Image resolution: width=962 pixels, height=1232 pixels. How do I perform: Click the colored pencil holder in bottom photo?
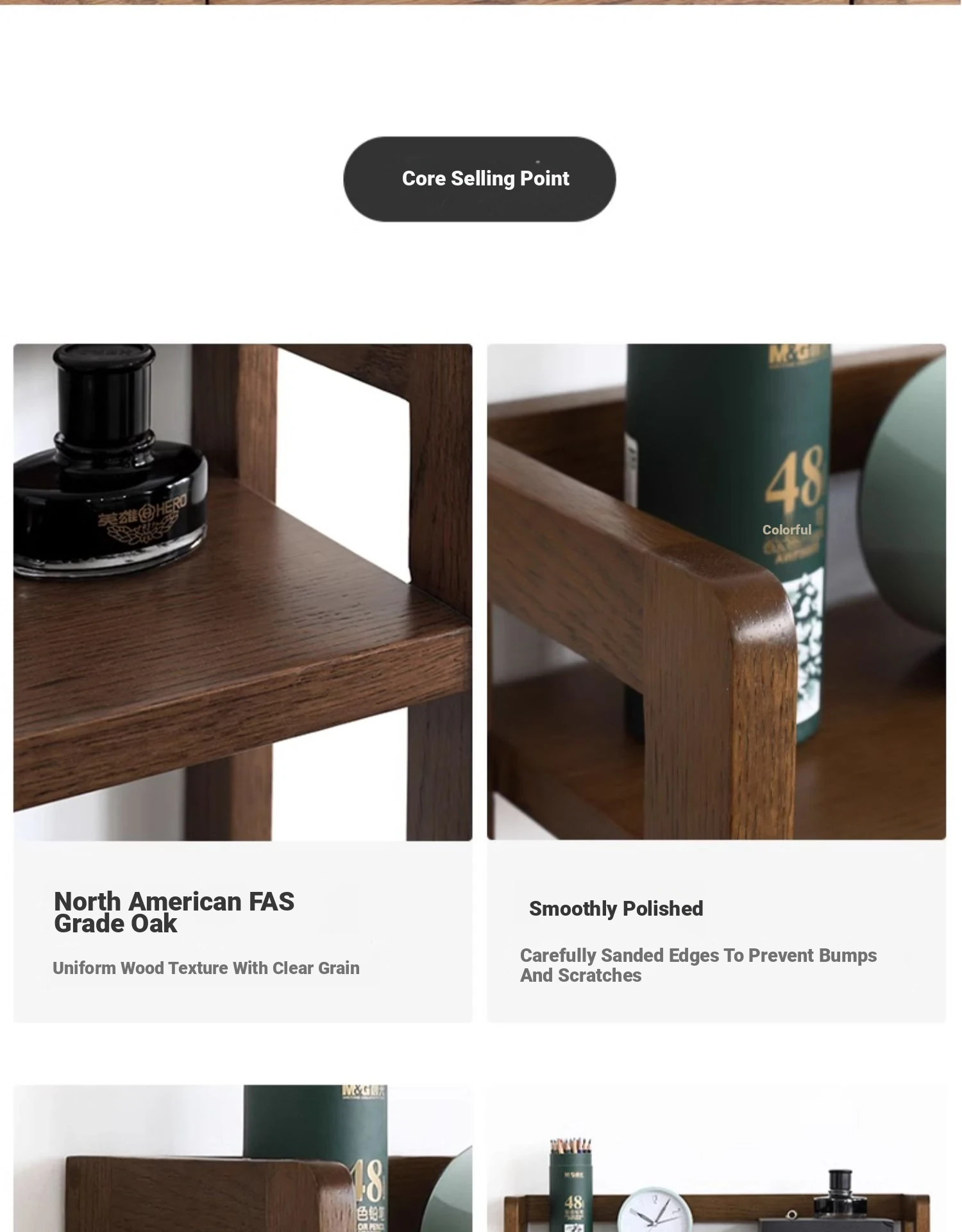click(571, 1185)
